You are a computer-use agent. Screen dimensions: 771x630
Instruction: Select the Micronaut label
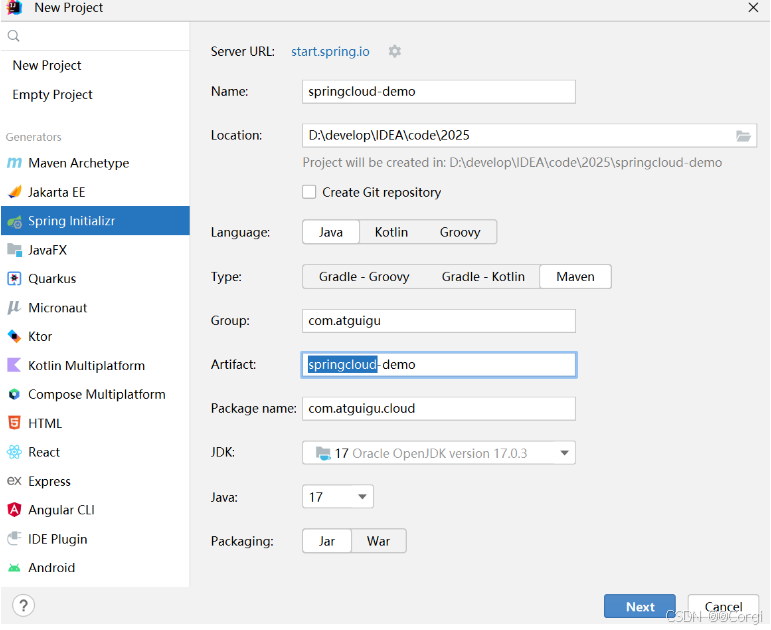pyautogui.click(x=58, y=308)
